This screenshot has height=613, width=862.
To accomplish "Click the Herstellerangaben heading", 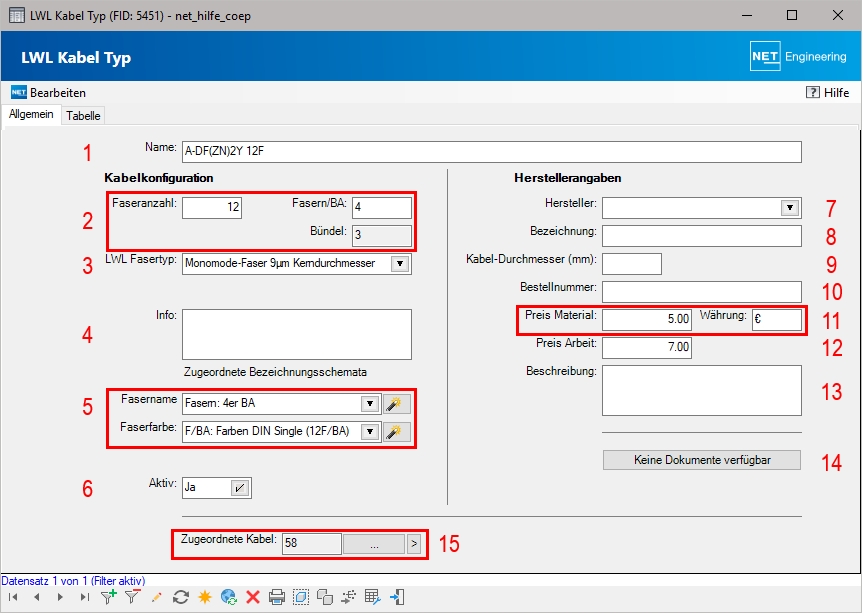I will click(x=568, y=178).
